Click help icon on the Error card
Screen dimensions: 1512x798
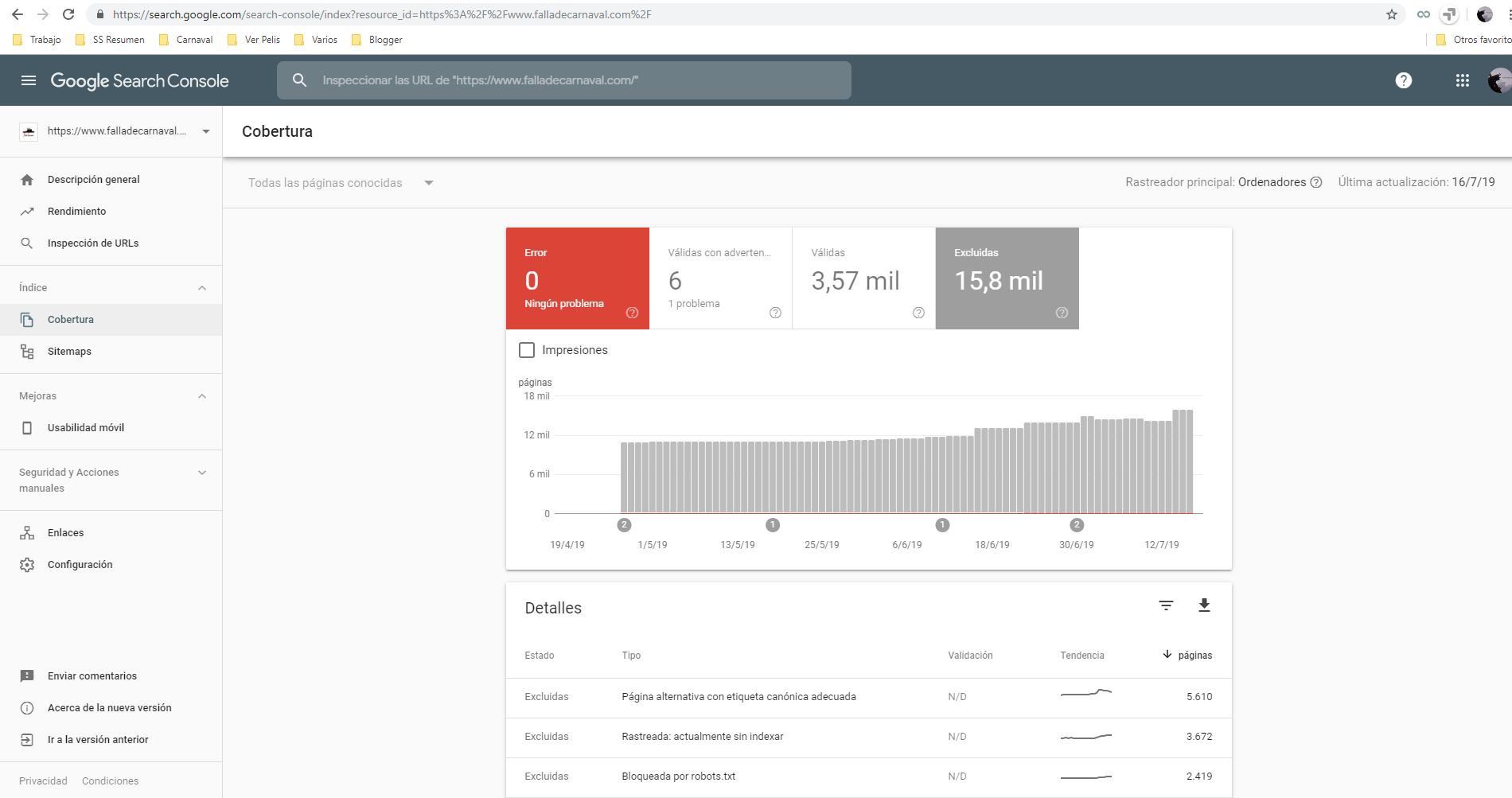(x=632, y=313)
